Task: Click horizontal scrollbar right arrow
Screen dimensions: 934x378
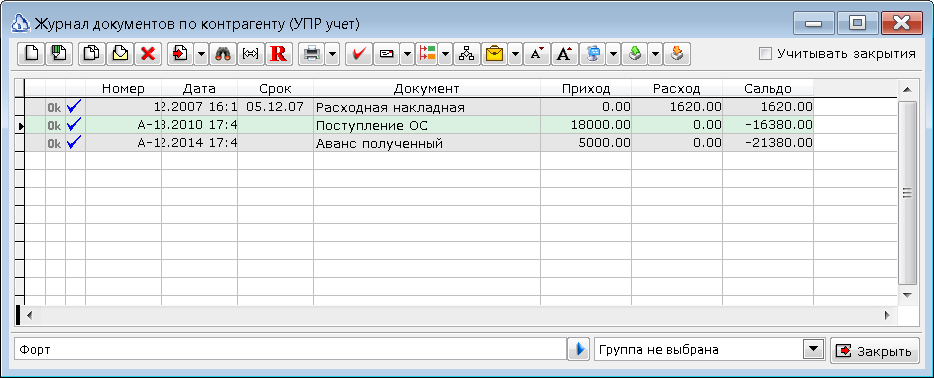Action: pyautogui.click(x=887, y=314)
